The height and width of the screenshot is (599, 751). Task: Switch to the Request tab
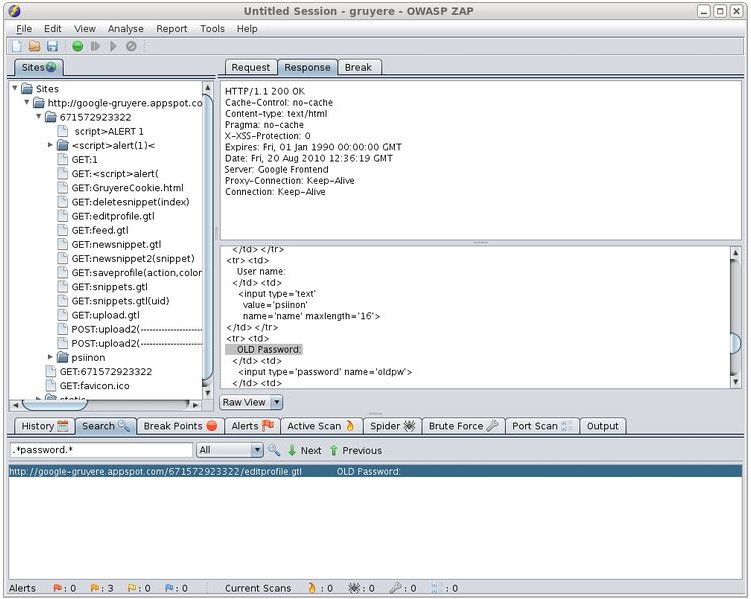tap(250, 67)
